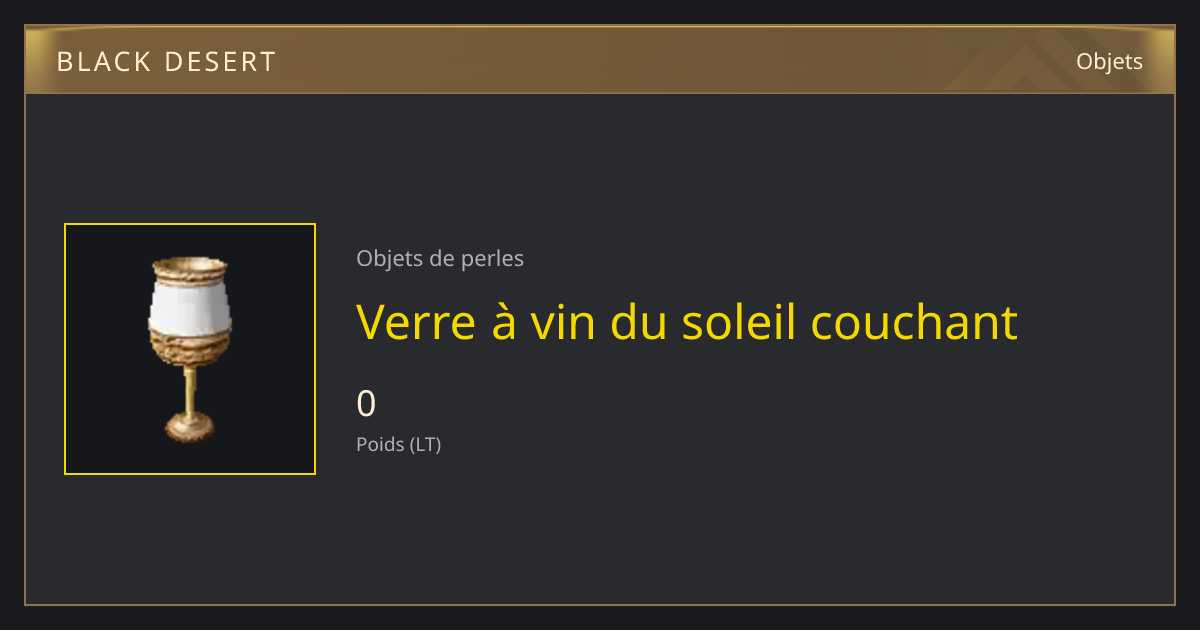This screenshot has height=630, width=1200.
Task: Click the word couchant in item name
Action: click(x=914, y=322)
